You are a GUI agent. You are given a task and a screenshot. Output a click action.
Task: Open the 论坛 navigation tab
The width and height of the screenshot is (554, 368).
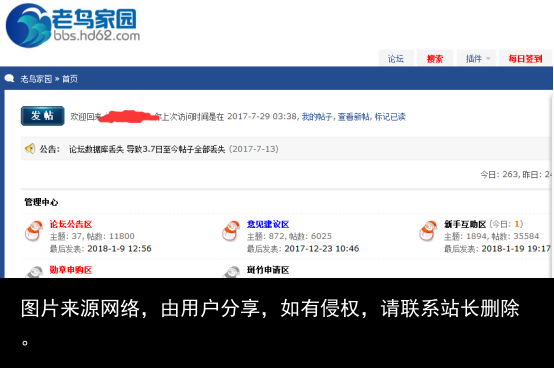tap(396, 58)
